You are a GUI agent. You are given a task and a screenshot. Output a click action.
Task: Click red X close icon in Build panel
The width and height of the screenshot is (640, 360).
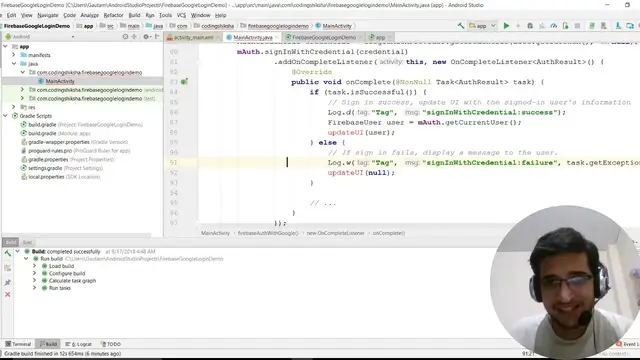tap(7, 294)
